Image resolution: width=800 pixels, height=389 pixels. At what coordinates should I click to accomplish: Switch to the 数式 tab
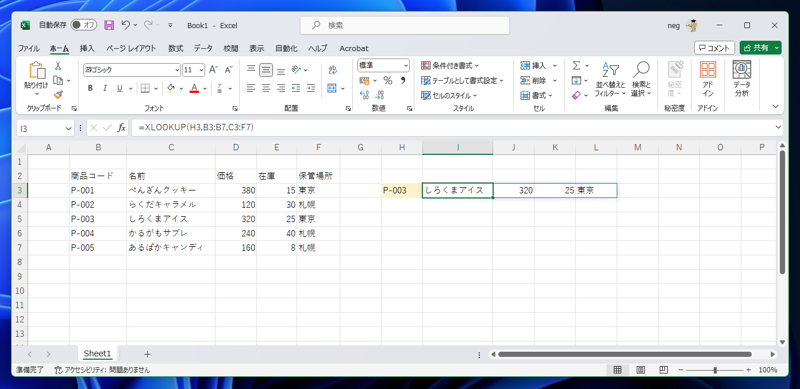click(x=176, y=48)
